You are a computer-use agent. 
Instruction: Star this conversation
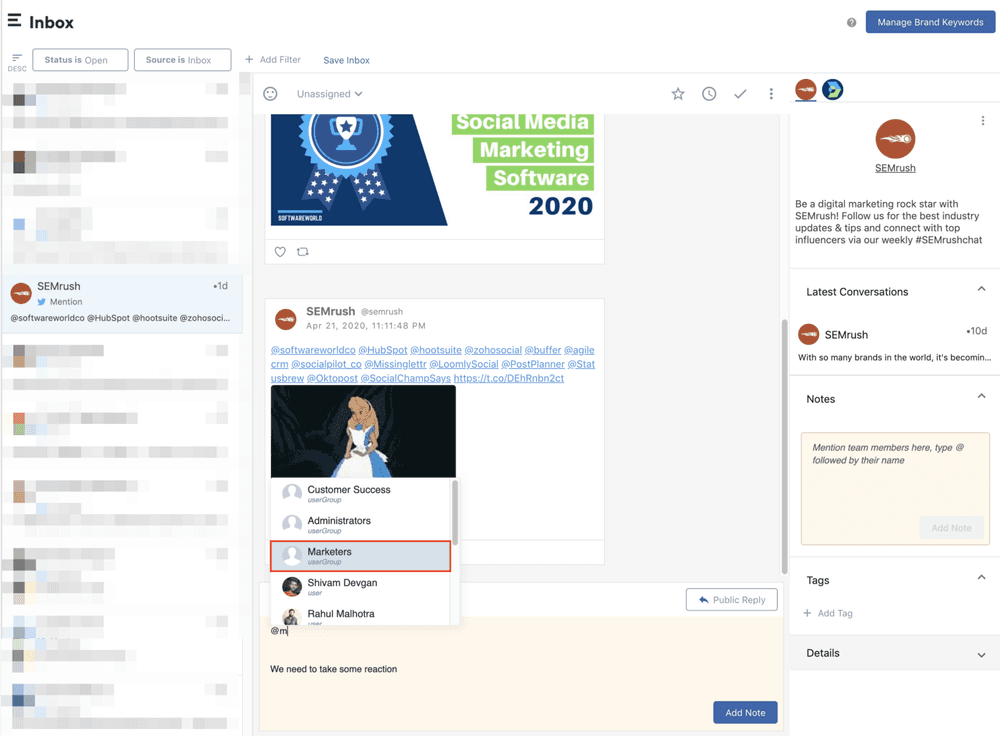(678, 94)
